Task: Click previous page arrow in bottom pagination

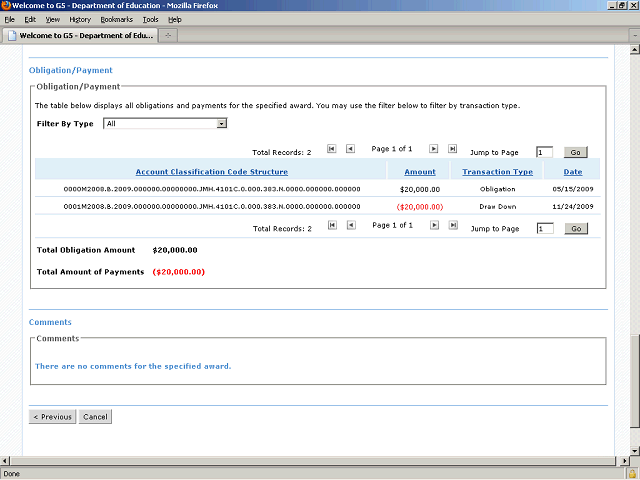Action: 350,226
